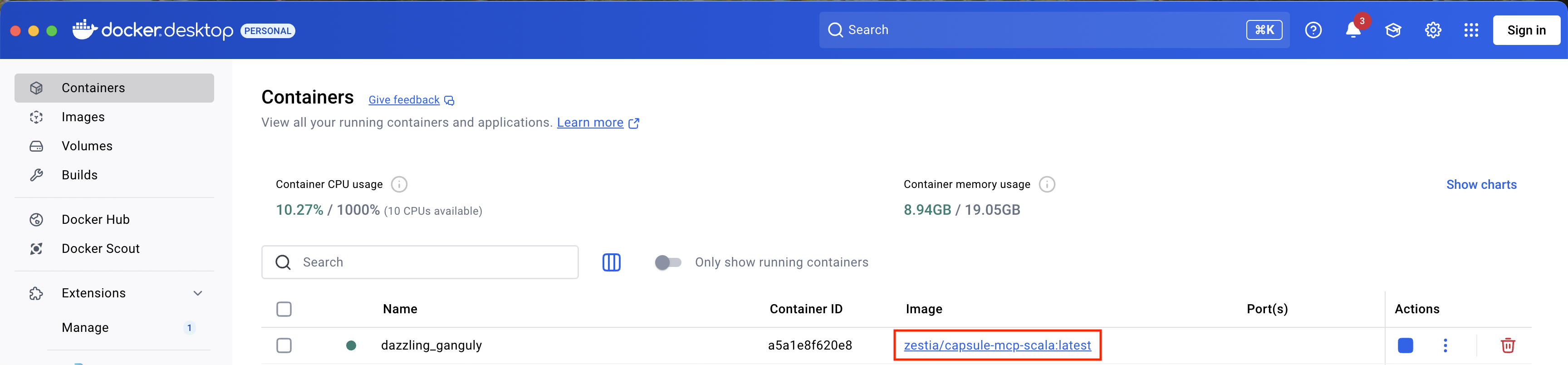Open Volumes in the sidebar
Screen dimensions: 1568x365
(87, 146)
